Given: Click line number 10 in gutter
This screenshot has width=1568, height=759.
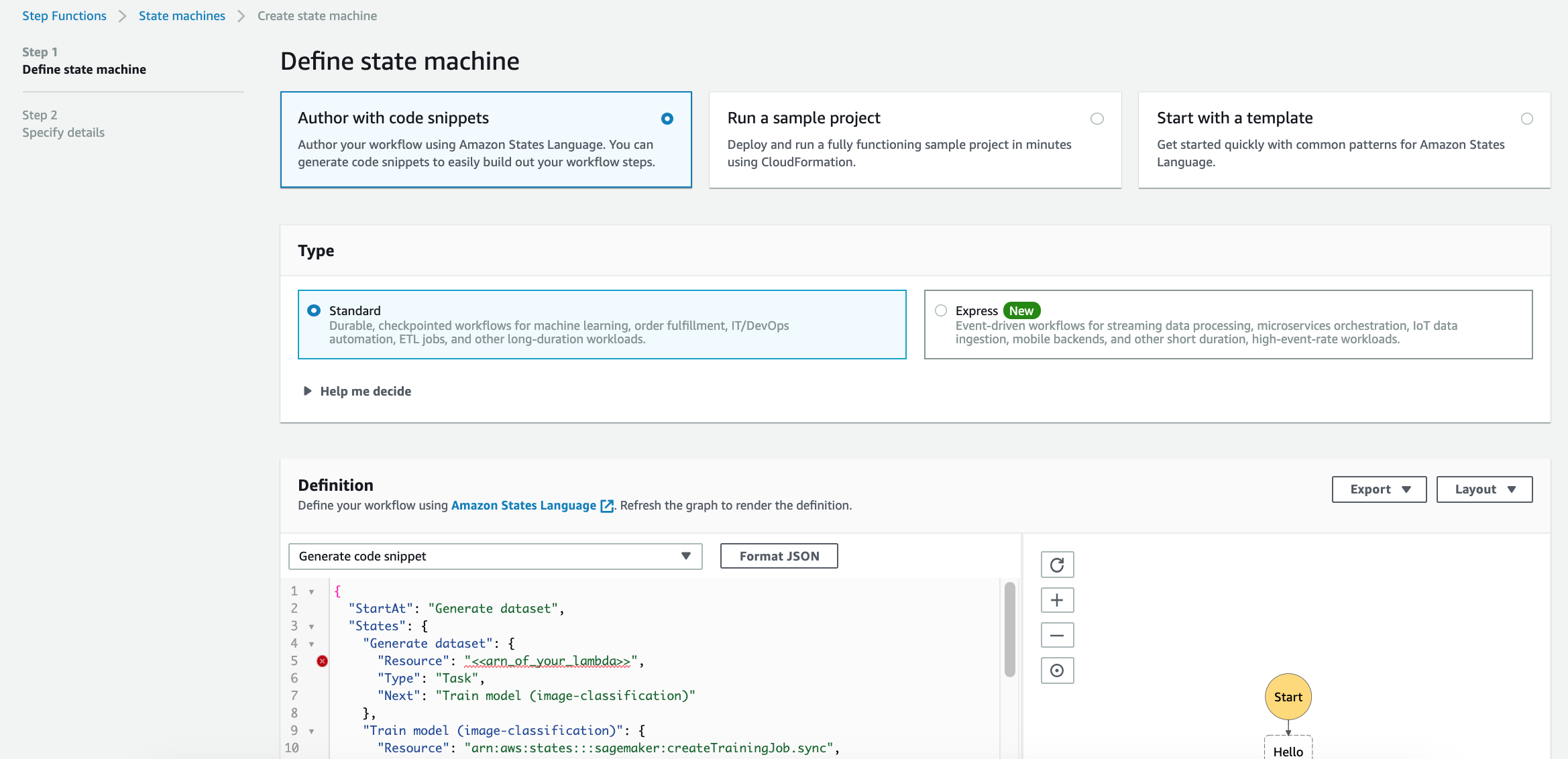Looking at the screenshot, I should coord(292,748).
